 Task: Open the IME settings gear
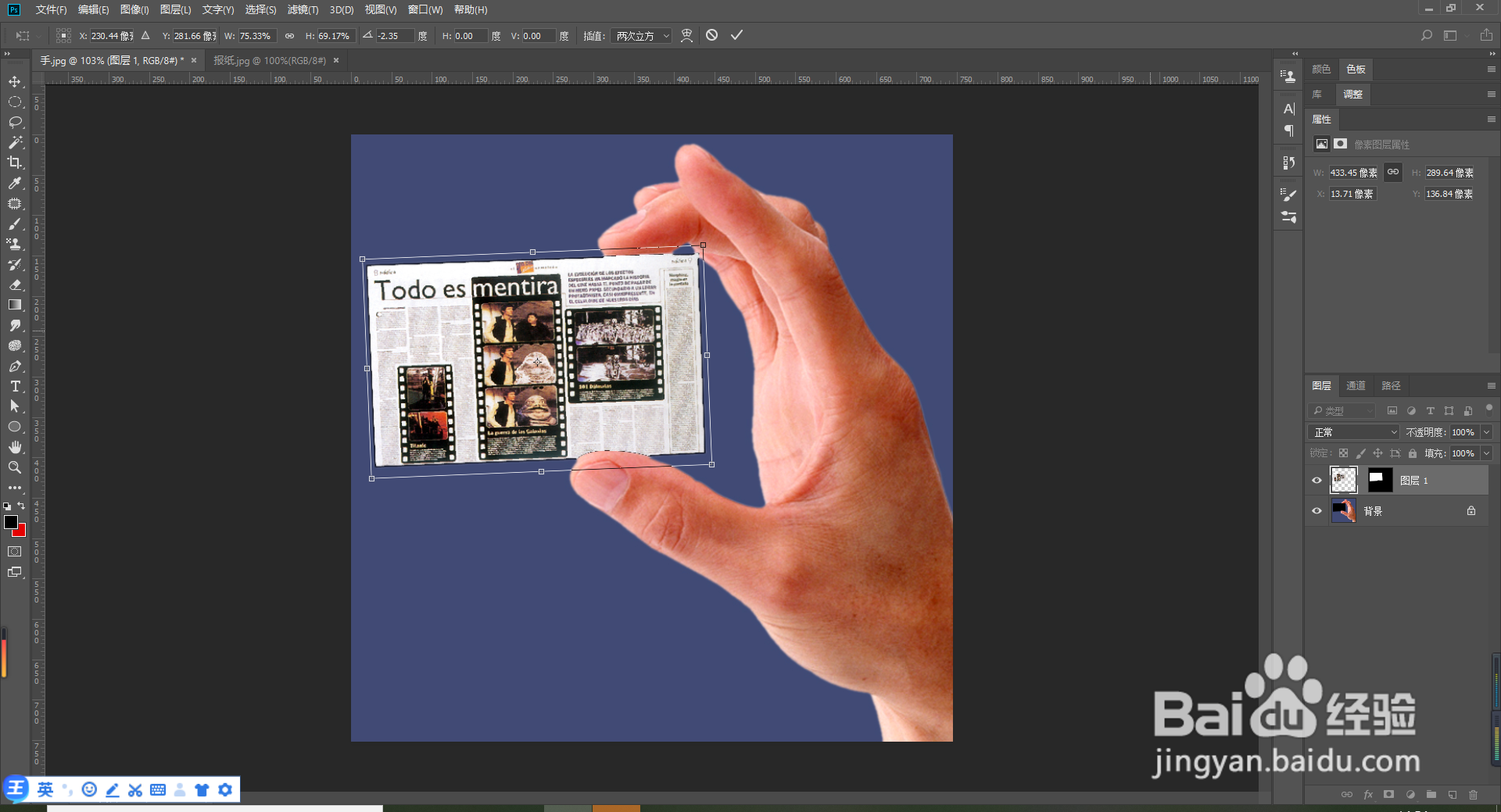tap(225, 789)
